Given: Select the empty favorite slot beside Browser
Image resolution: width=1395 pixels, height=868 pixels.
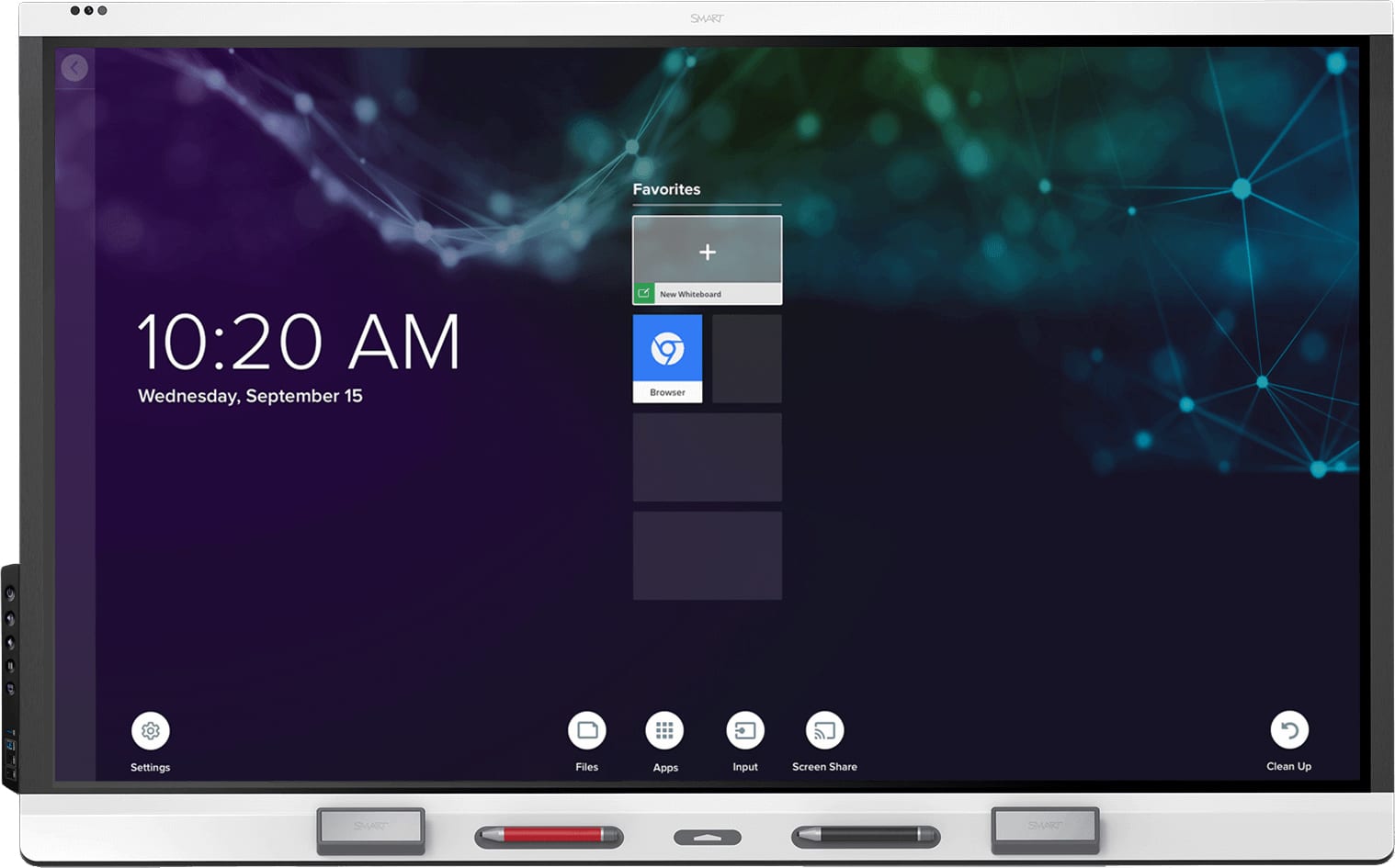Looking at the screenshot, I should [x=746, y=358].
